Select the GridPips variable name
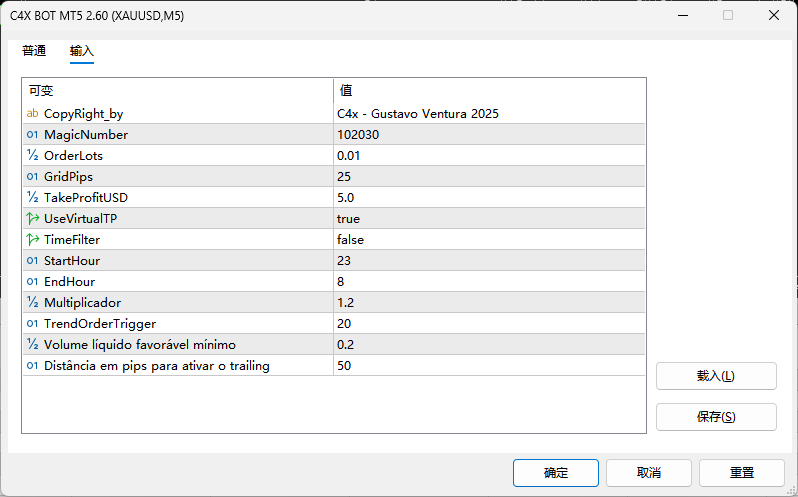798x497 pixels. 69,177
